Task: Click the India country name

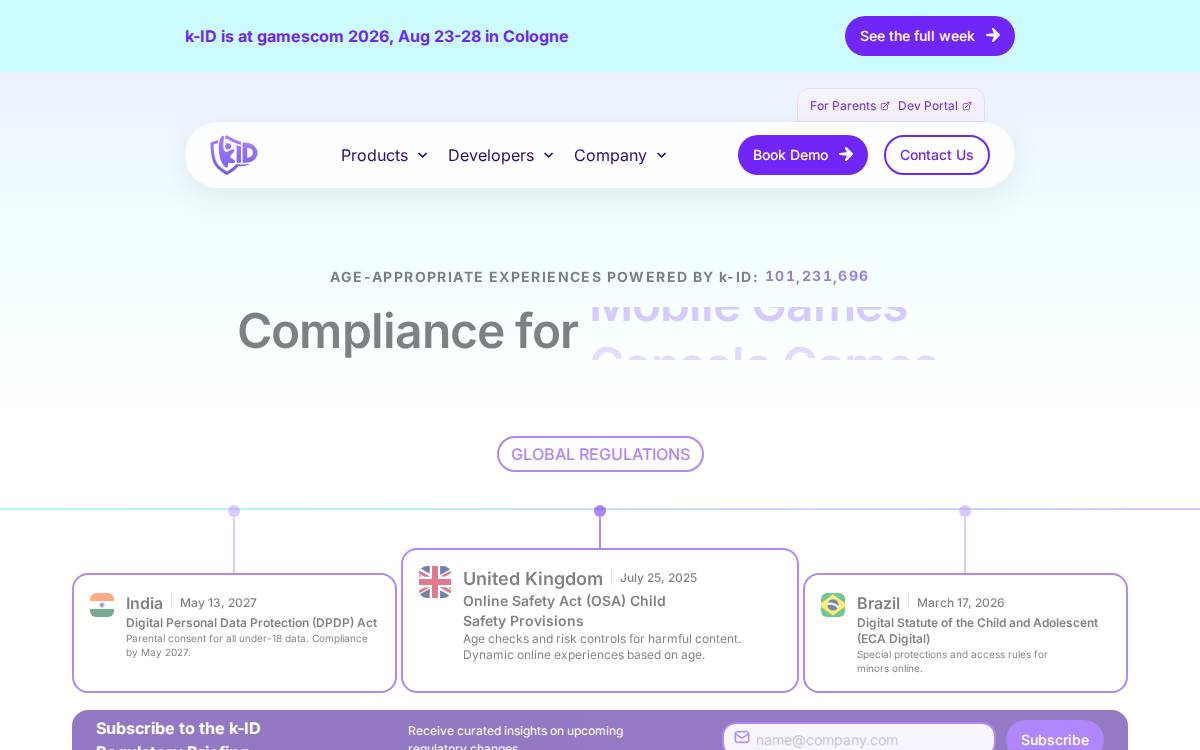Action: point(144,603)
